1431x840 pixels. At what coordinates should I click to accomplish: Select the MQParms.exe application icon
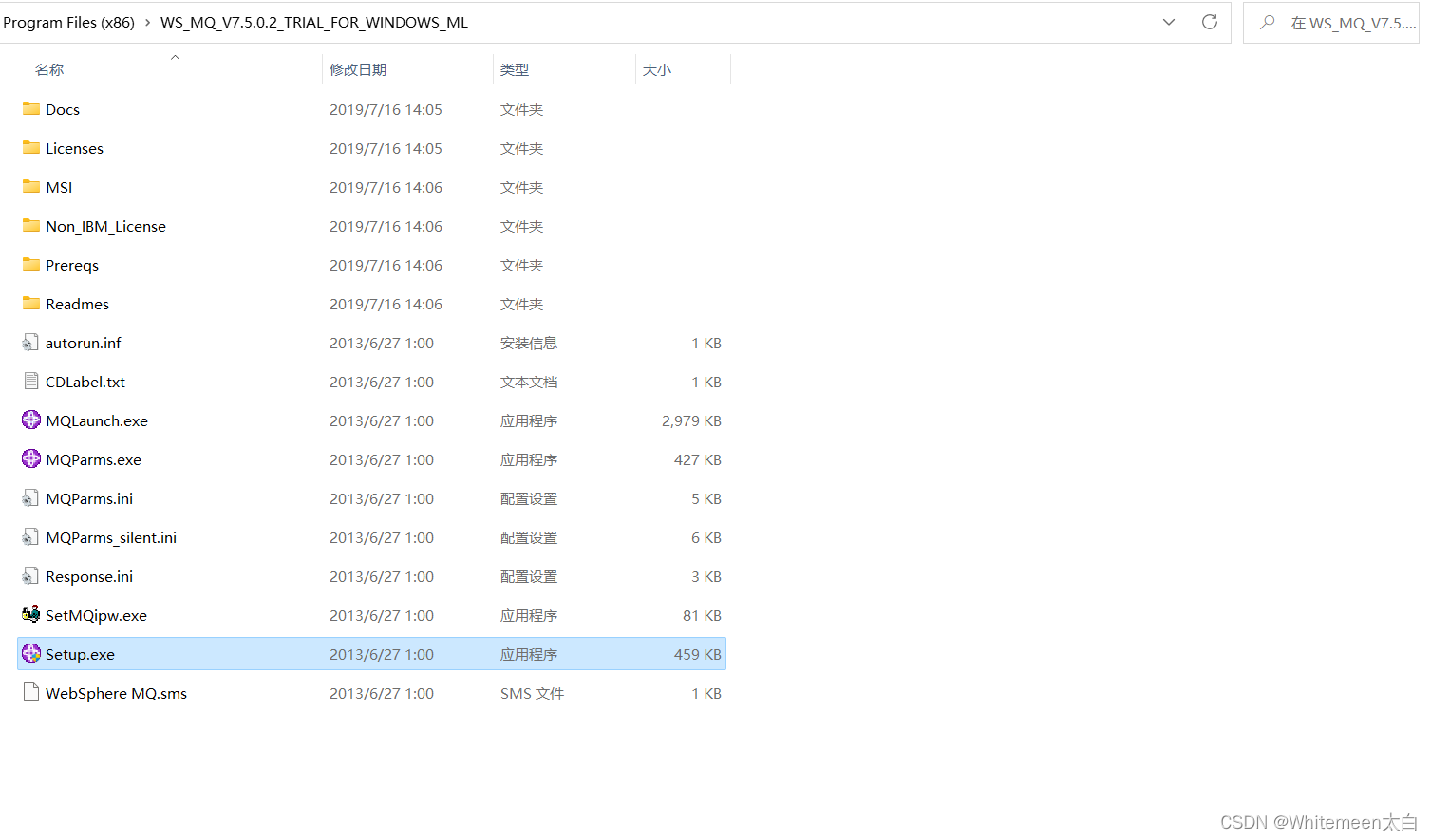pos(31,459)
